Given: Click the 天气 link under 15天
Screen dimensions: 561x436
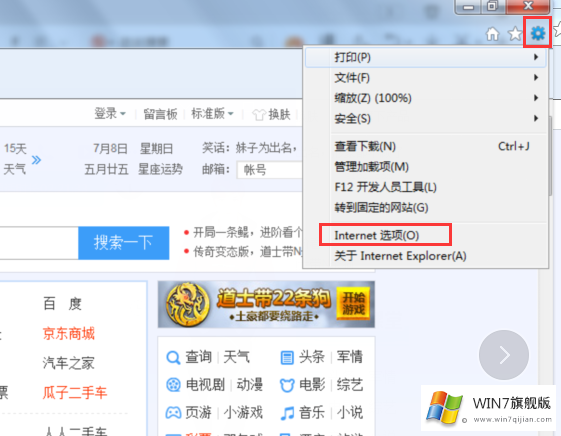Looking at the screenshot, I should pos(15,169).
